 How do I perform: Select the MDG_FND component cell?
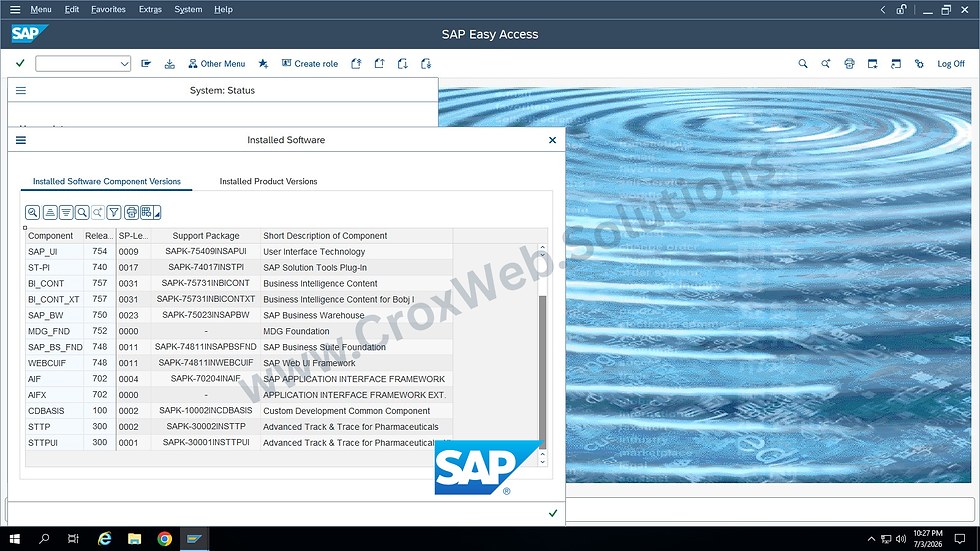(54, 331)
